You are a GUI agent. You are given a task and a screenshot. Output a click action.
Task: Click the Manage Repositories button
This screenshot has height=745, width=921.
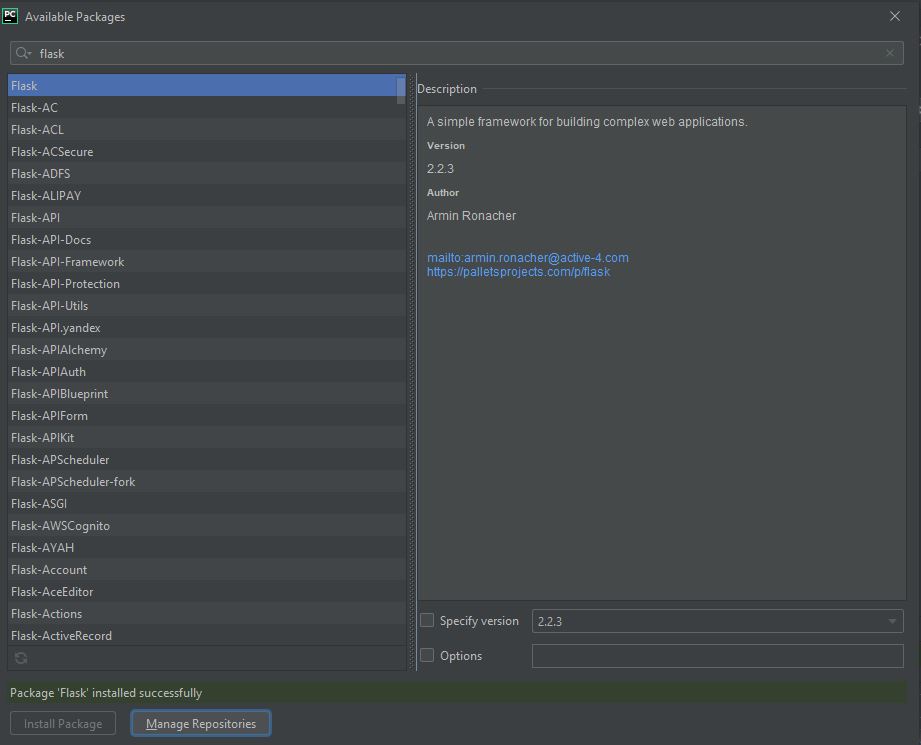200,722
